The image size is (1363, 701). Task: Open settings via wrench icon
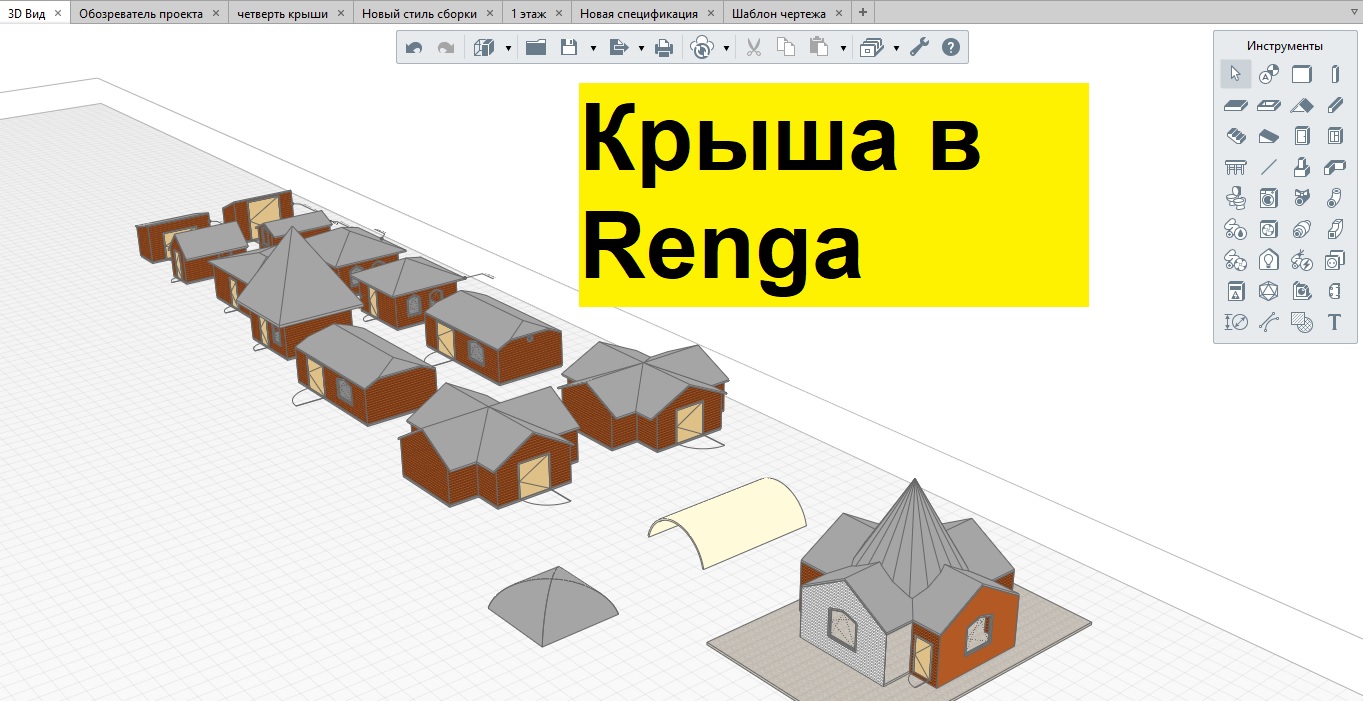(920, 47)
